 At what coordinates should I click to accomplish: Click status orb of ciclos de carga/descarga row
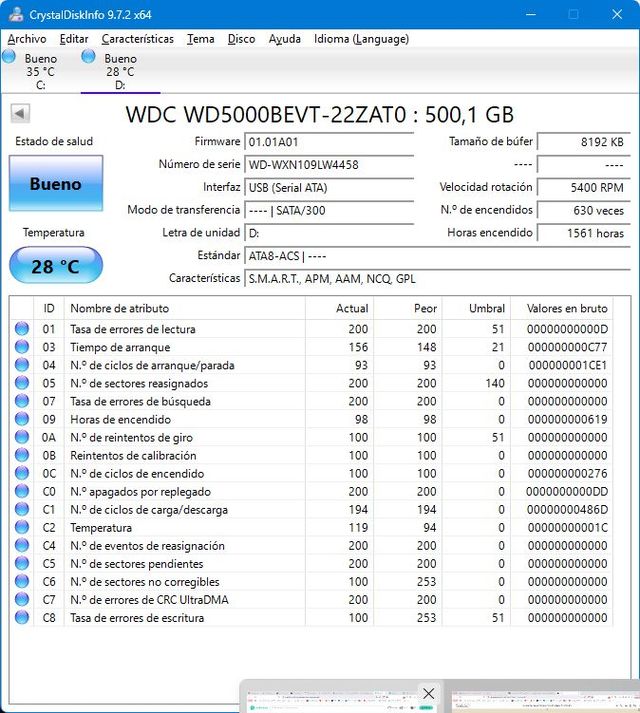[22, 509]
